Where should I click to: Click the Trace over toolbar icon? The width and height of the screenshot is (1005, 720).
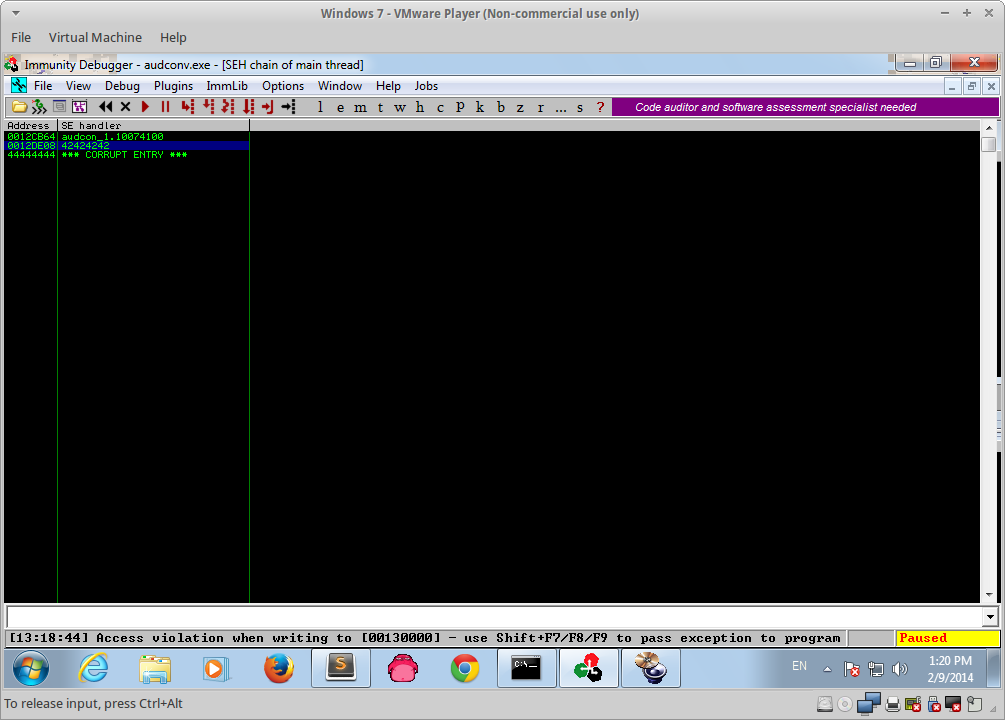click(x=248, y=107)
